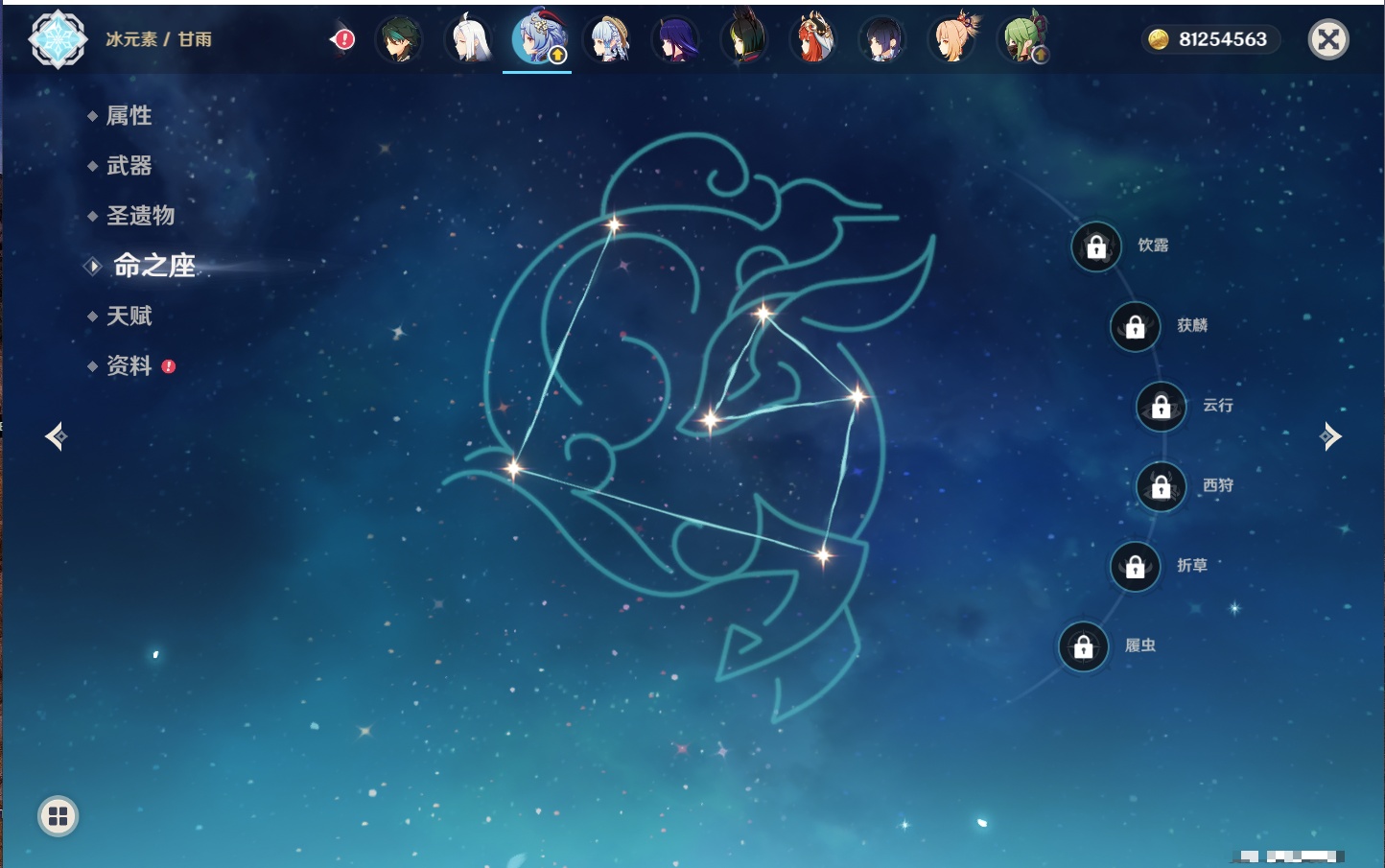Open the 武器 weapon menu
The width and height of the screenshot is (1385, 868).
click(x=129, y=166)
